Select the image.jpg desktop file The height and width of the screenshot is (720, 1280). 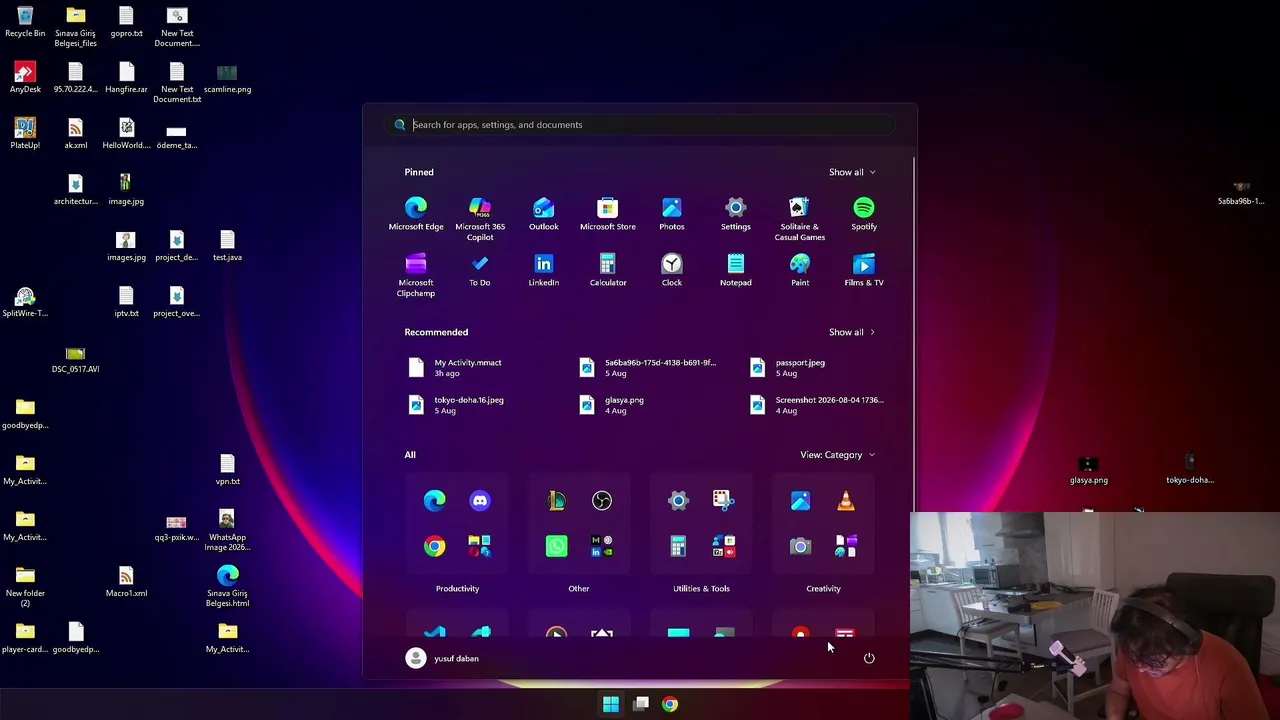pyautogui.click(x=126, y=190)
